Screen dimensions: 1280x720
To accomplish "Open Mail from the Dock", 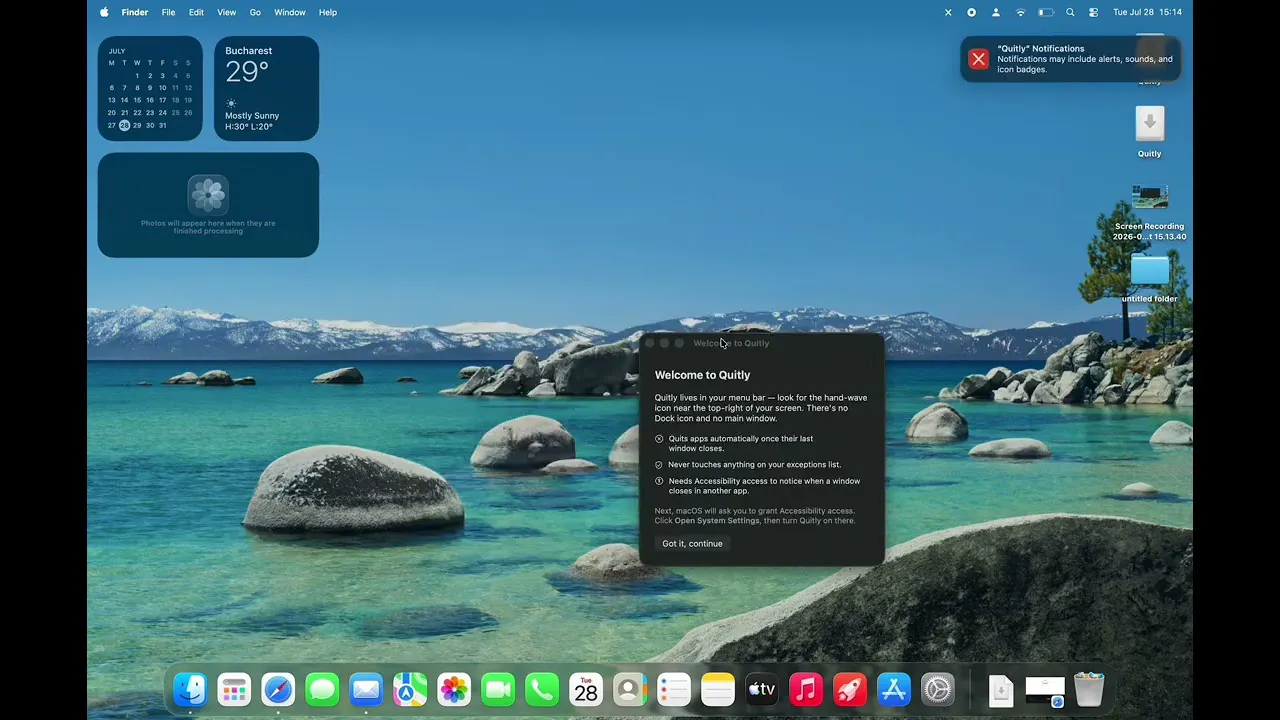I will point(366,689).
